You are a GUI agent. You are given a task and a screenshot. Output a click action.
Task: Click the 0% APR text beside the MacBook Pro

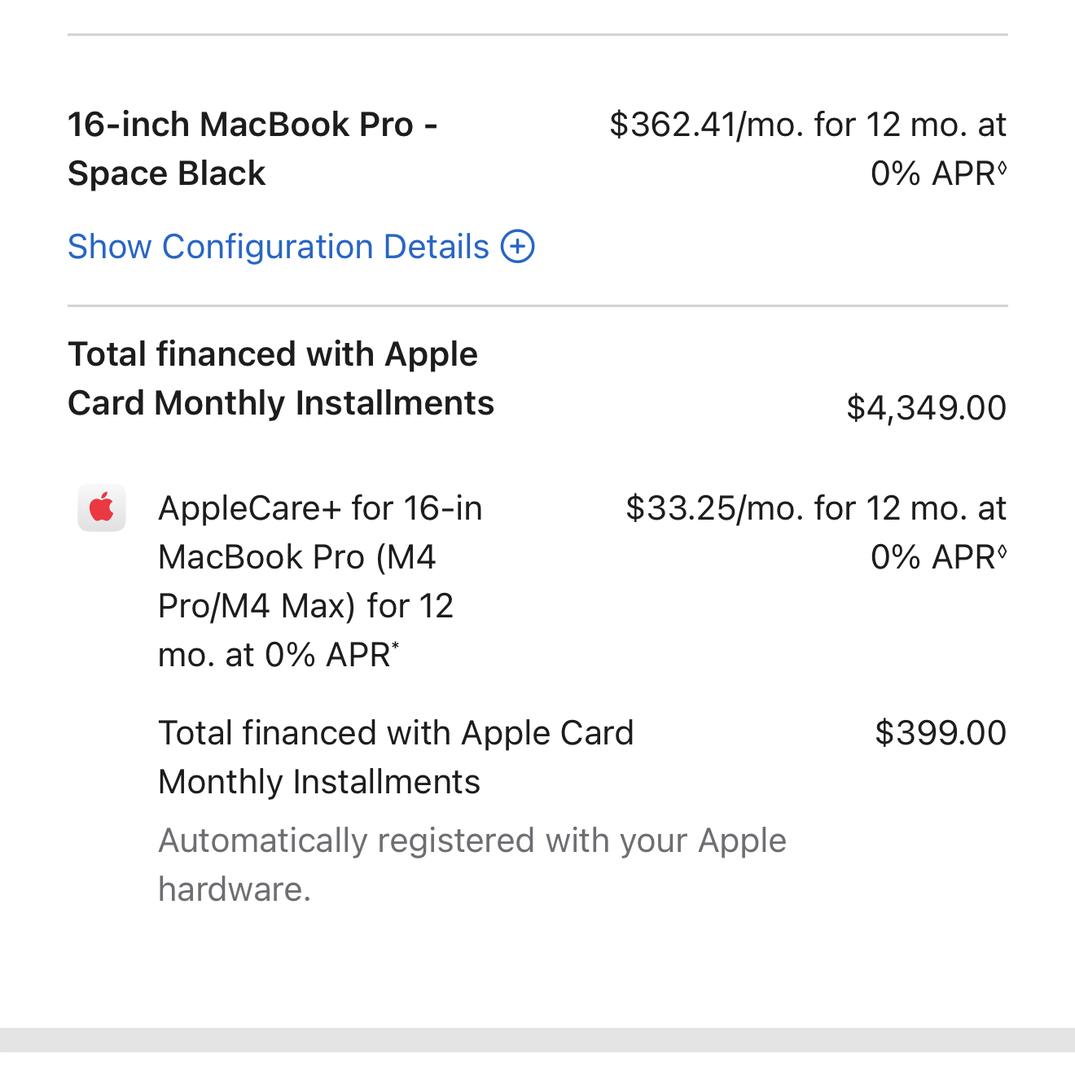(932, 174)
